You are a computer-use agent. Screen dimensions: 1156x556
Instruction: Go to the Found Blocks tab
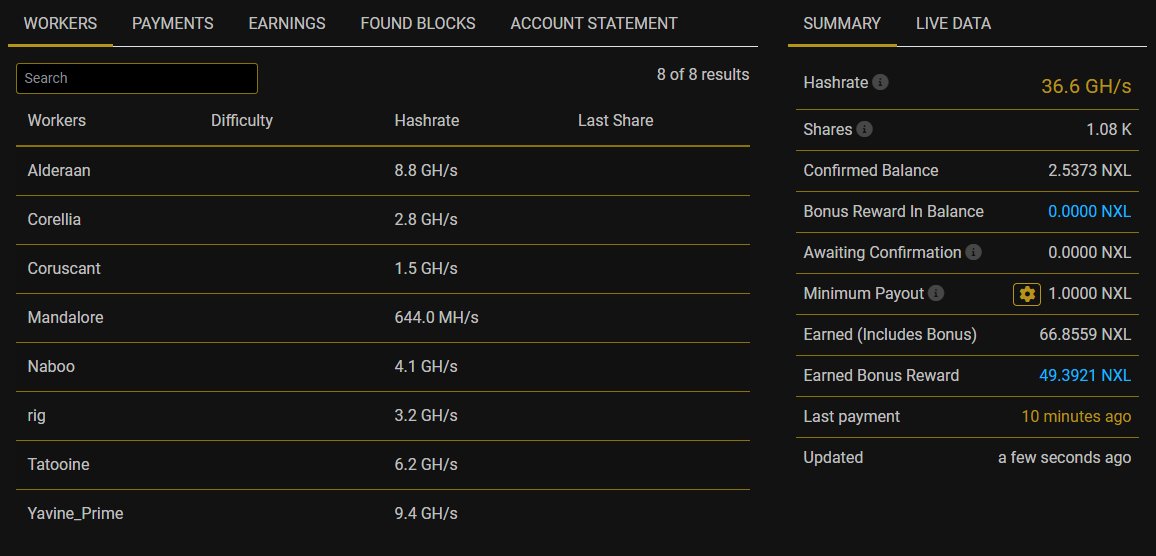(x=418, y=24)
